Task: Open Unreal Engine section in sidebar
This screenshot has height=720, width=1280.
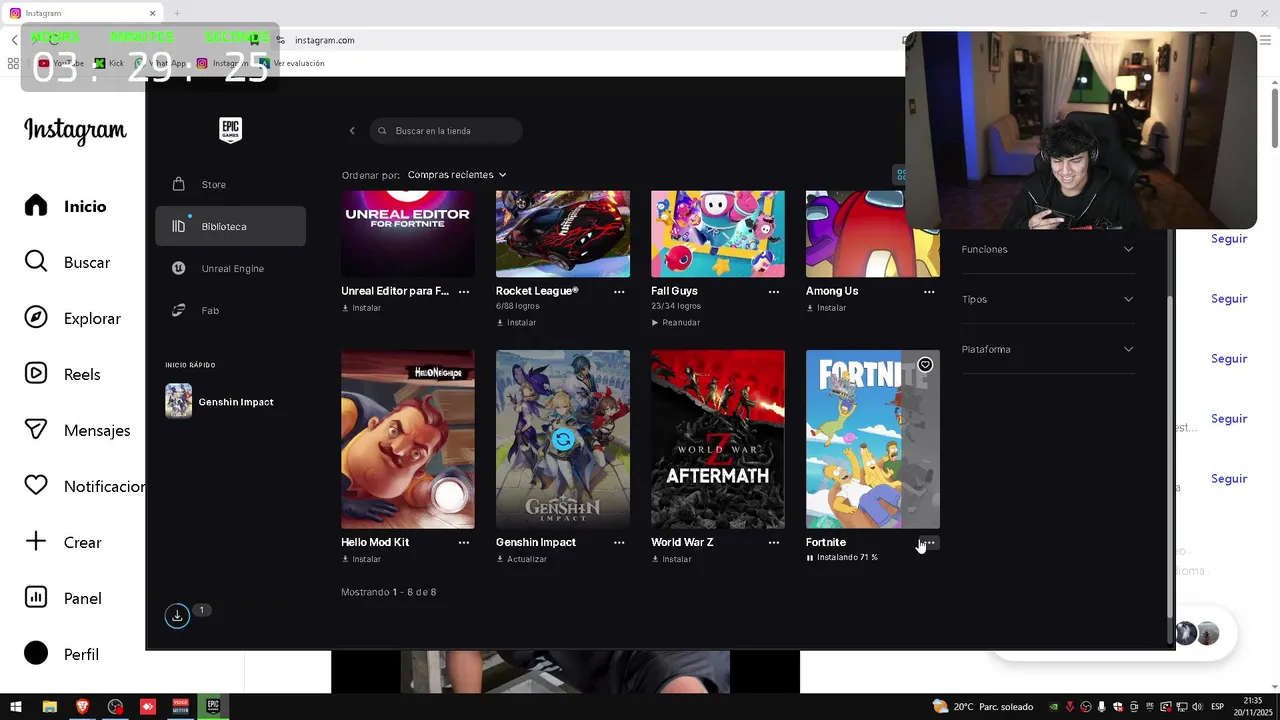Action: (x=231, y=268)
